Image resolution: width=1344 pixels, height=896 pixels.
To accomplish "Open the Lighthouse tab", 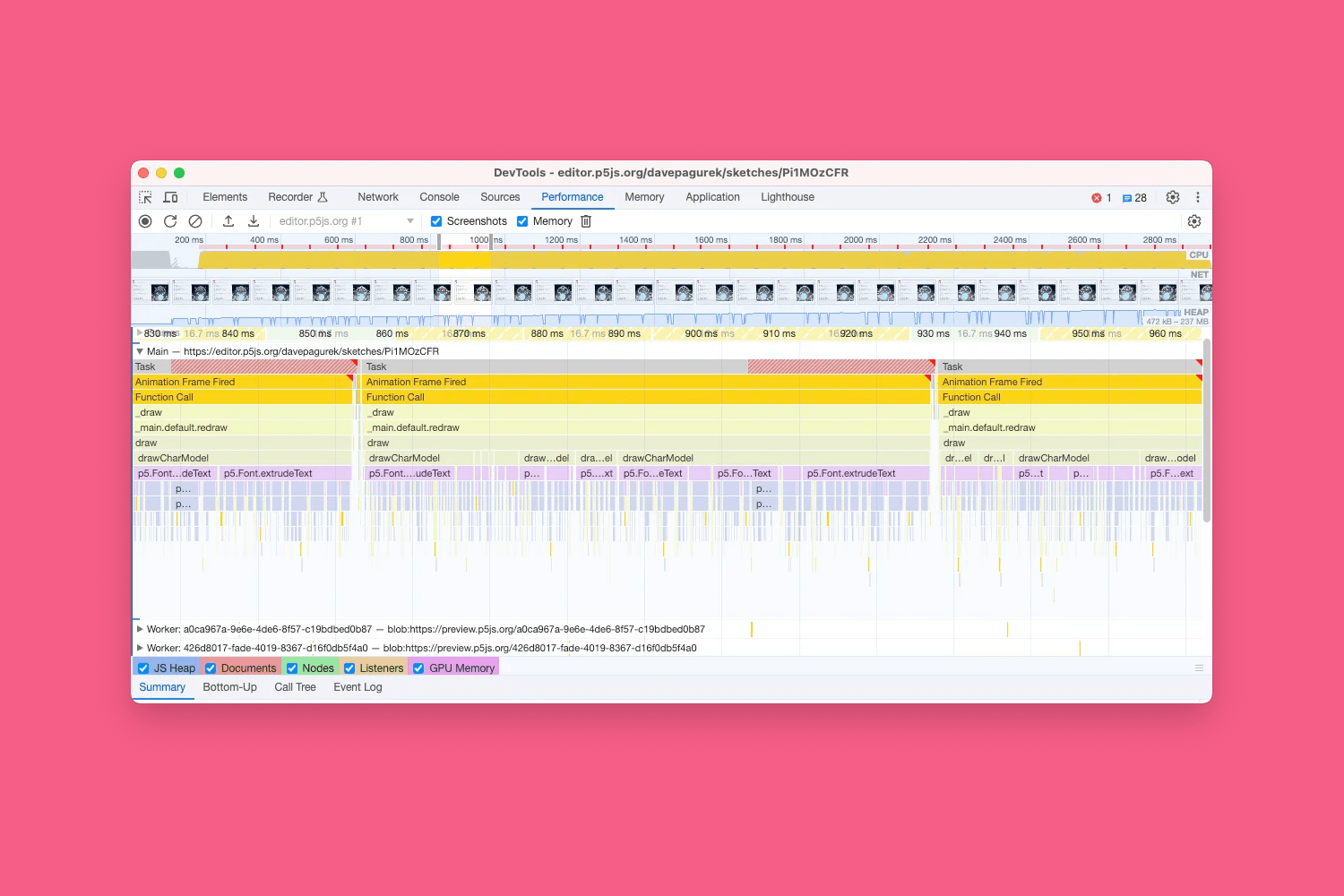I will [787, 196].
